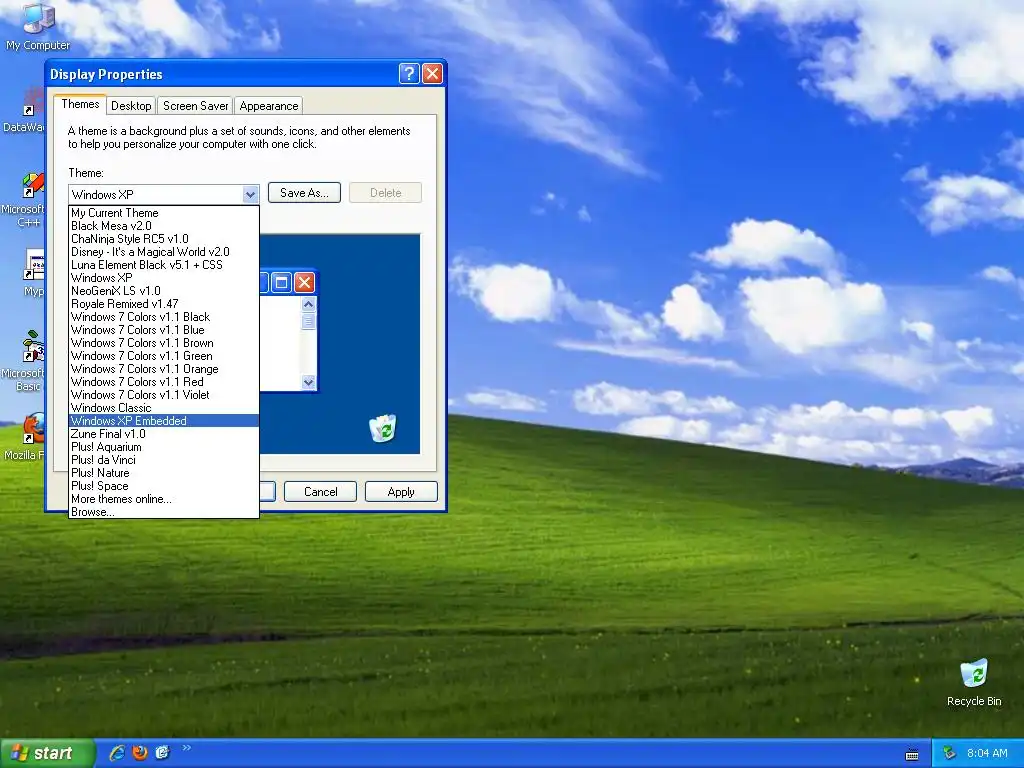Click the taskbar clock showing 8:04 AM

pos(987,753)
